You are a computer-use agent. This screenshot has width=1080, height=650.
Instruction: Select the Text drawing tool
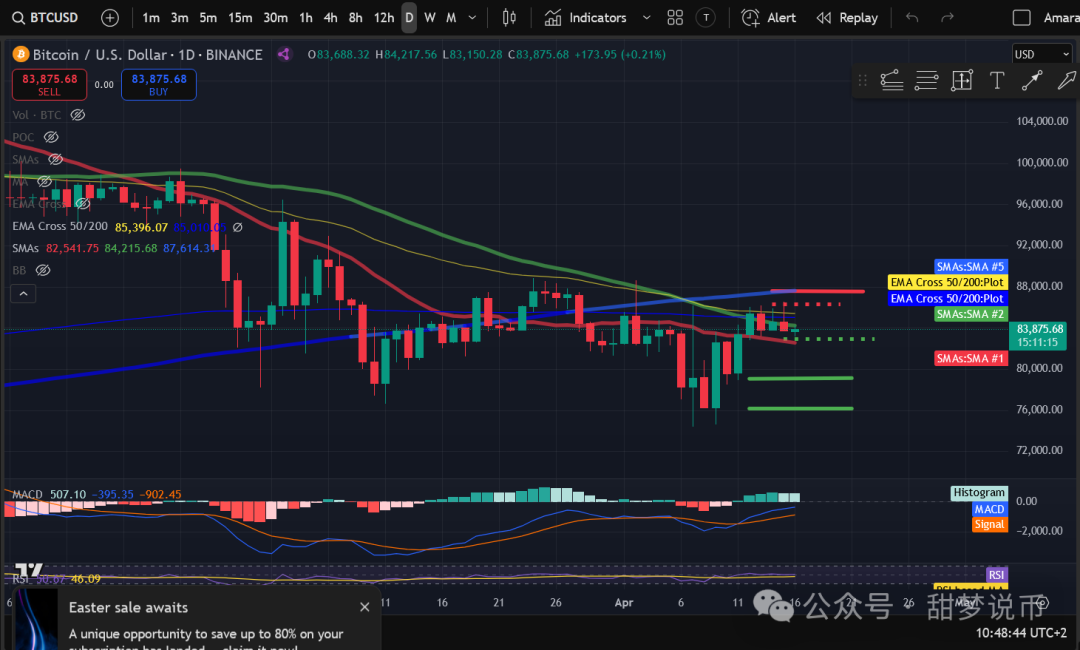996,81
